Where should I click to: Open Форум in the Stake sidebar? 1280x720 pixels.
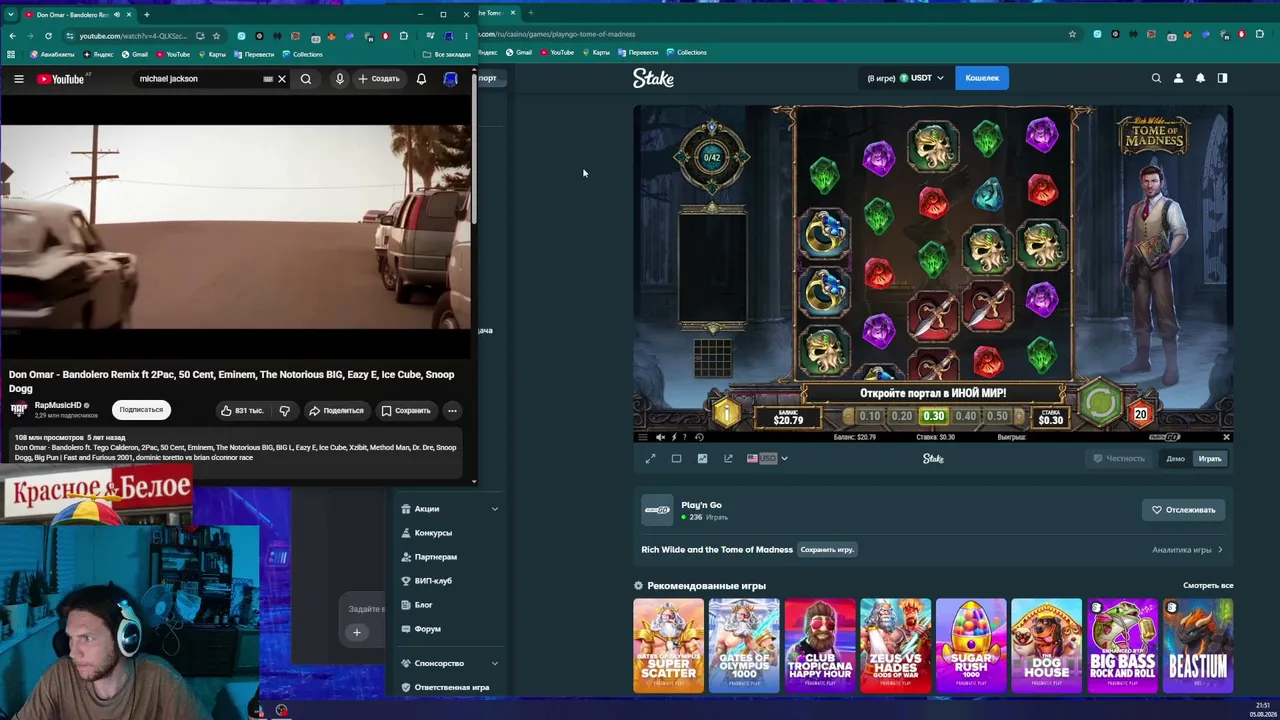tap(428, 629)
